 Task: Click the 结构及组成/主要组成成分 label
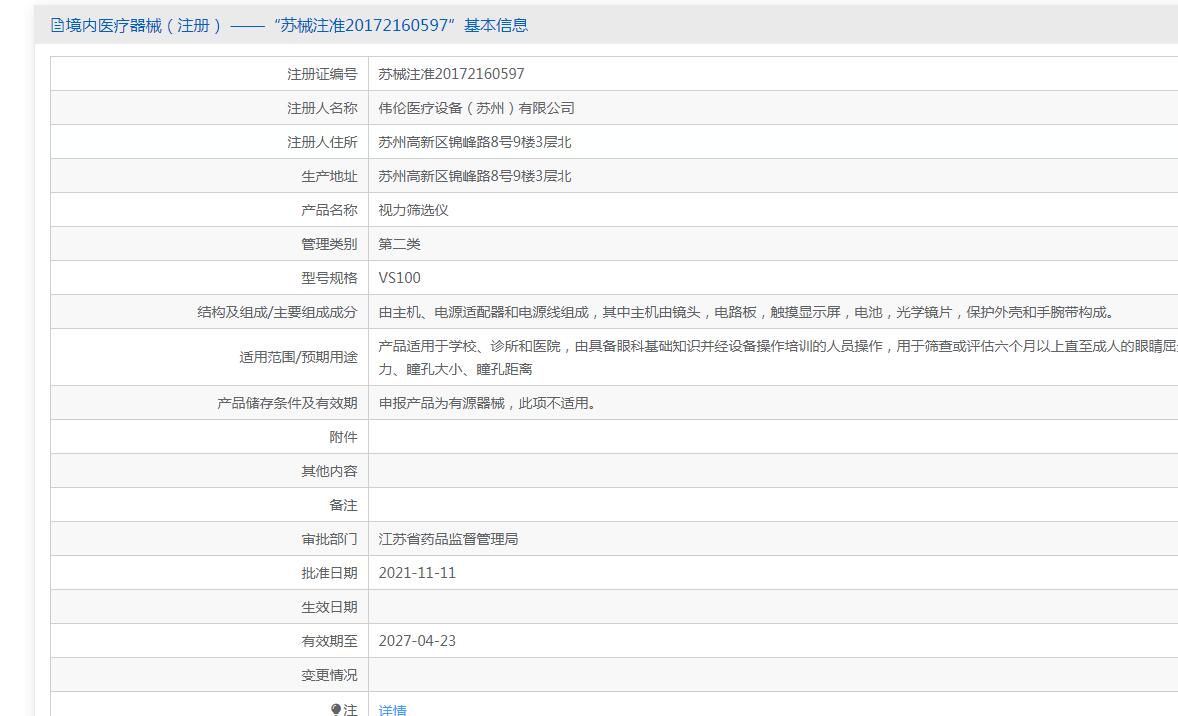point(277,312)
